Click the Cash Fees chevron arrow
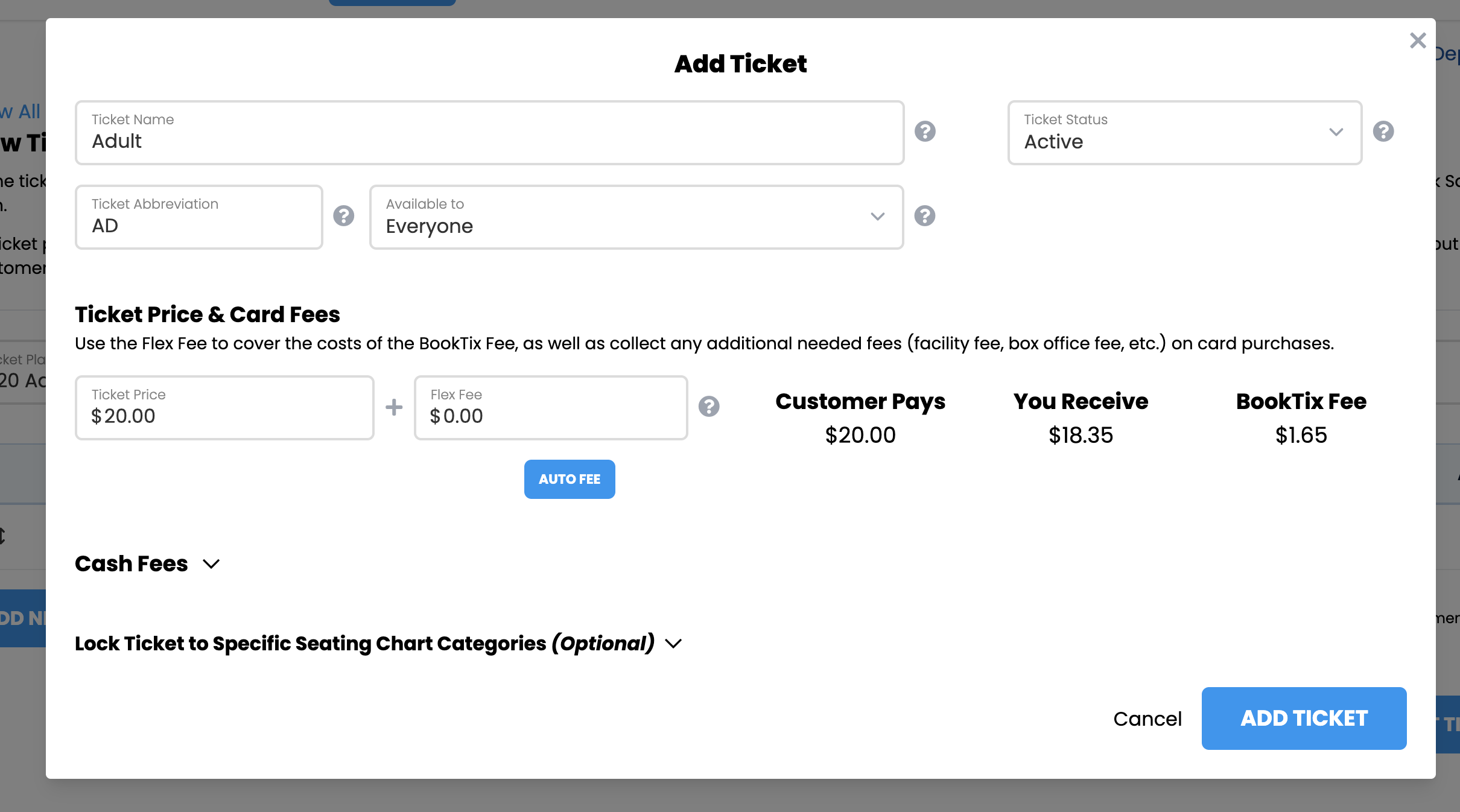Viewport: 1460px width, 812px height. 211,564
